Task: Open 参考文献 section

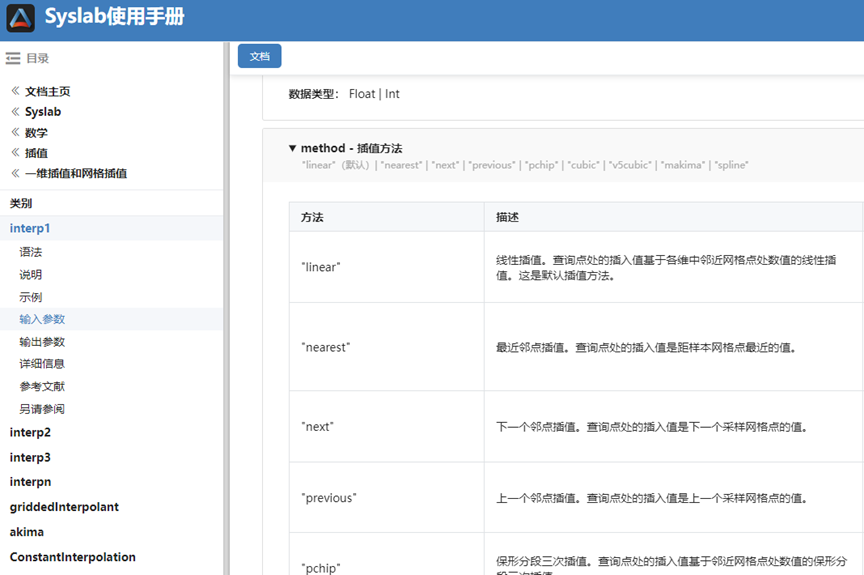Action: tap(42, 387)
